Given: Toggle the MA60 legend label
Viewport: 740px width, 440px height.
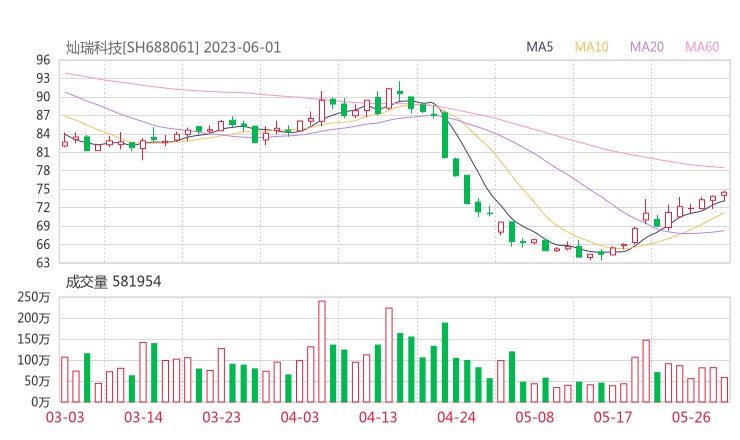Looking at the screenshot, I should tap(702, 47).
